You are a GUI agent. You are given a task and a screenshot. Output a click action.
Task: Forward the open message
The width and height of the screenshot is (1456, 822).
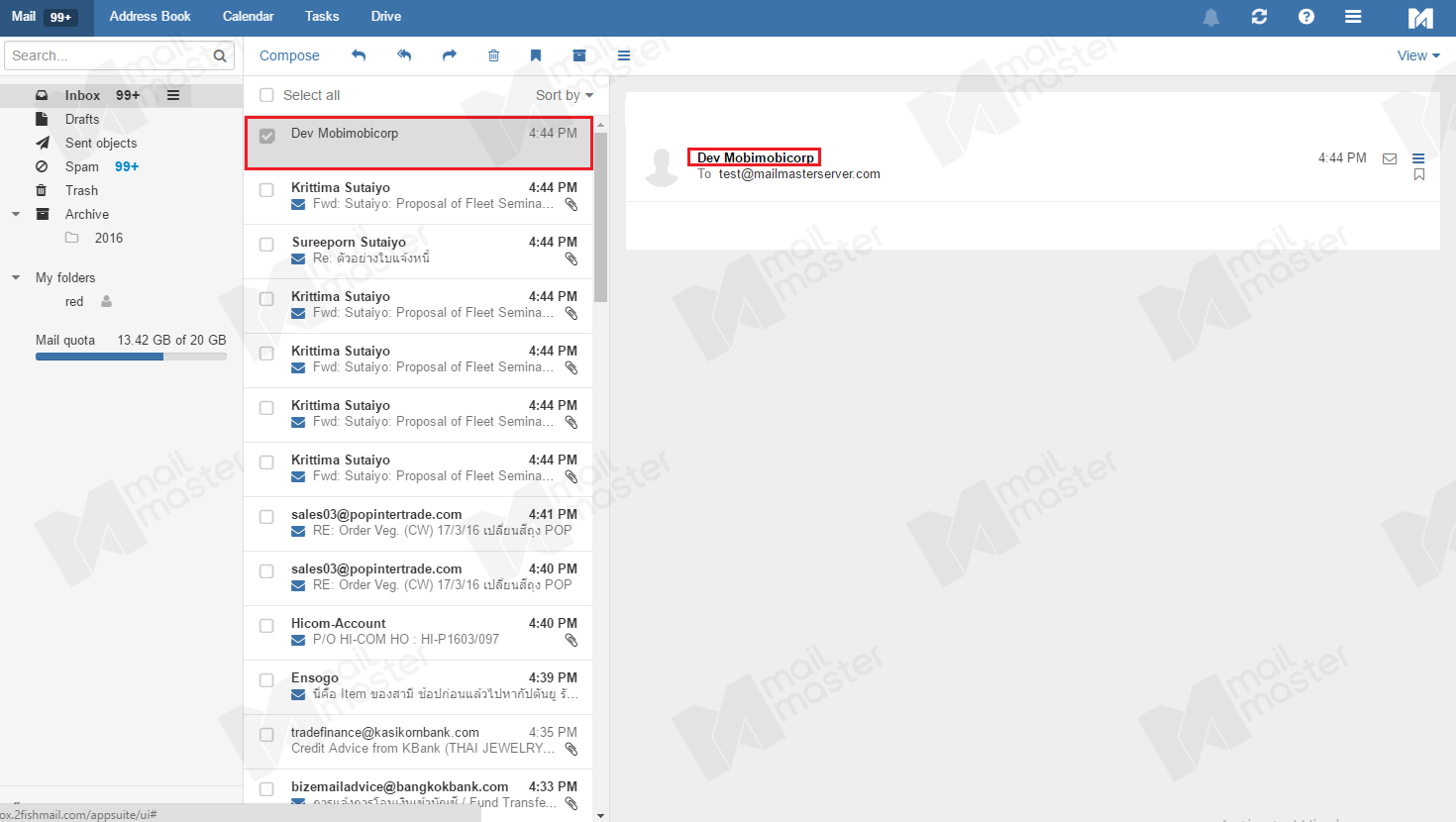click(449, 55)
